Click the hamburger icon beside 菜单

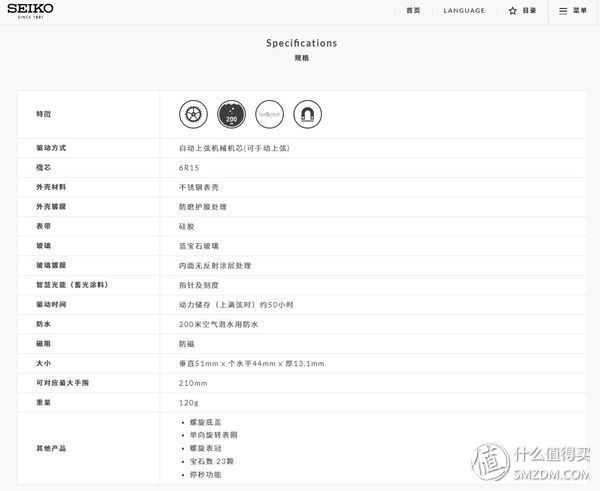point(563,11)
